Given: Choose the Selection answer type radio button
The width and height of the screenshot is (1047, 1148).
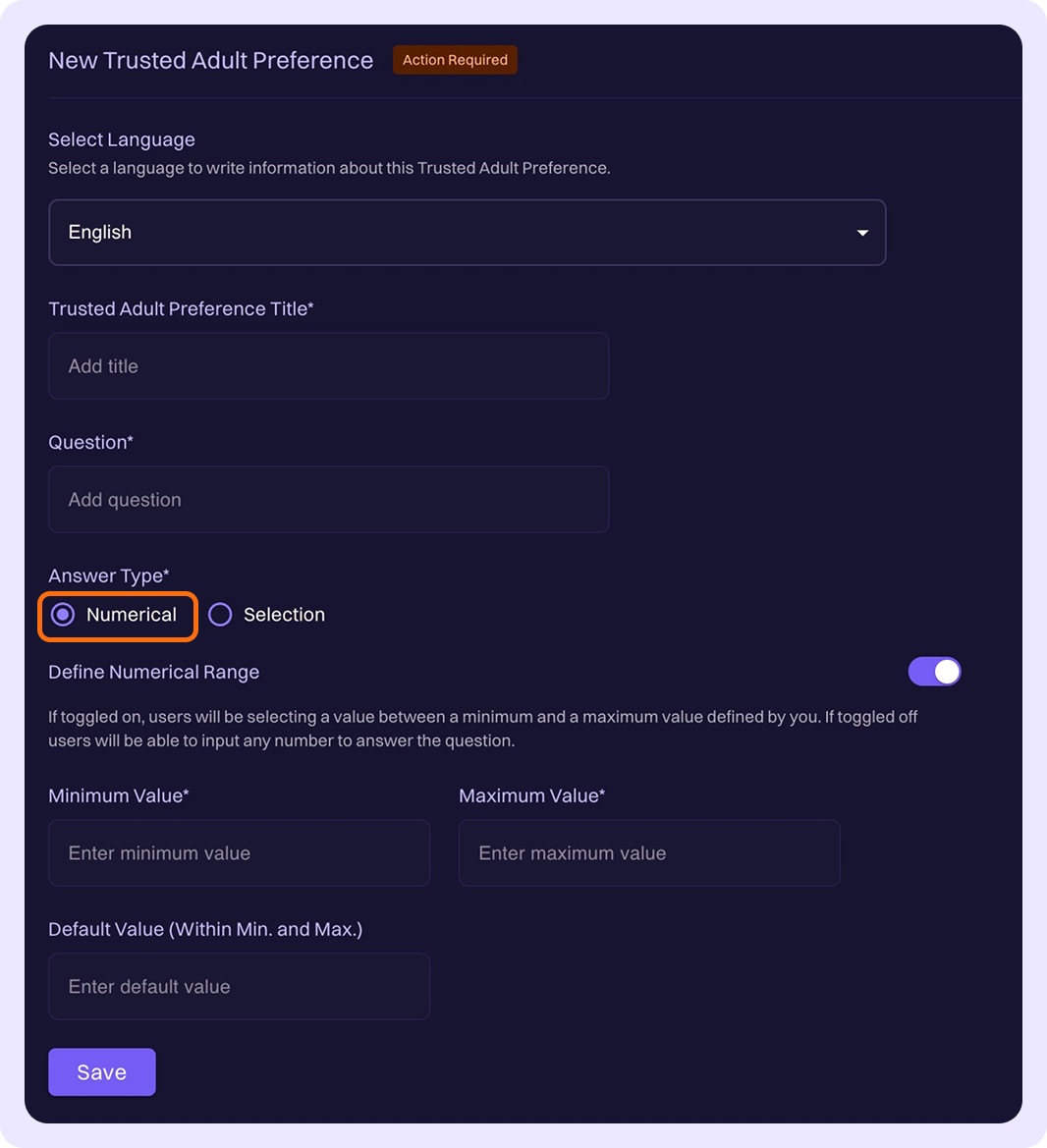Looking at the screenshot, I should (221, 615).
